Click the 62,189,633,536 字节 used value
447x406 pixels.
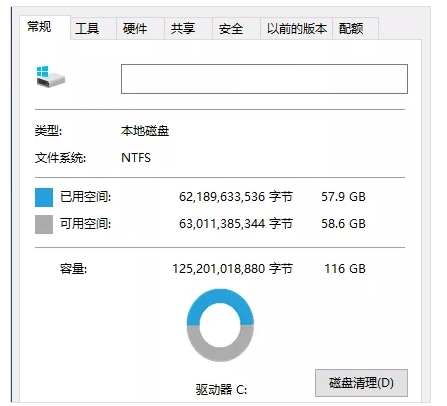pos(236,197)
